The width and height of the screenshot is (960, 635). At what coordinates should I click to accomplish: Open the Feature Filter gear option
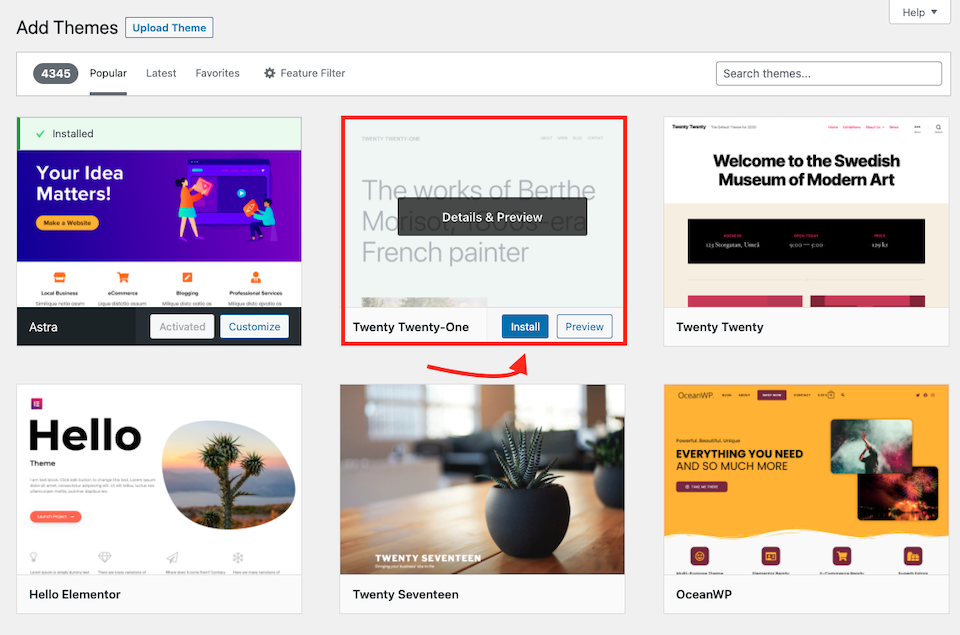(x=304, y=73)
